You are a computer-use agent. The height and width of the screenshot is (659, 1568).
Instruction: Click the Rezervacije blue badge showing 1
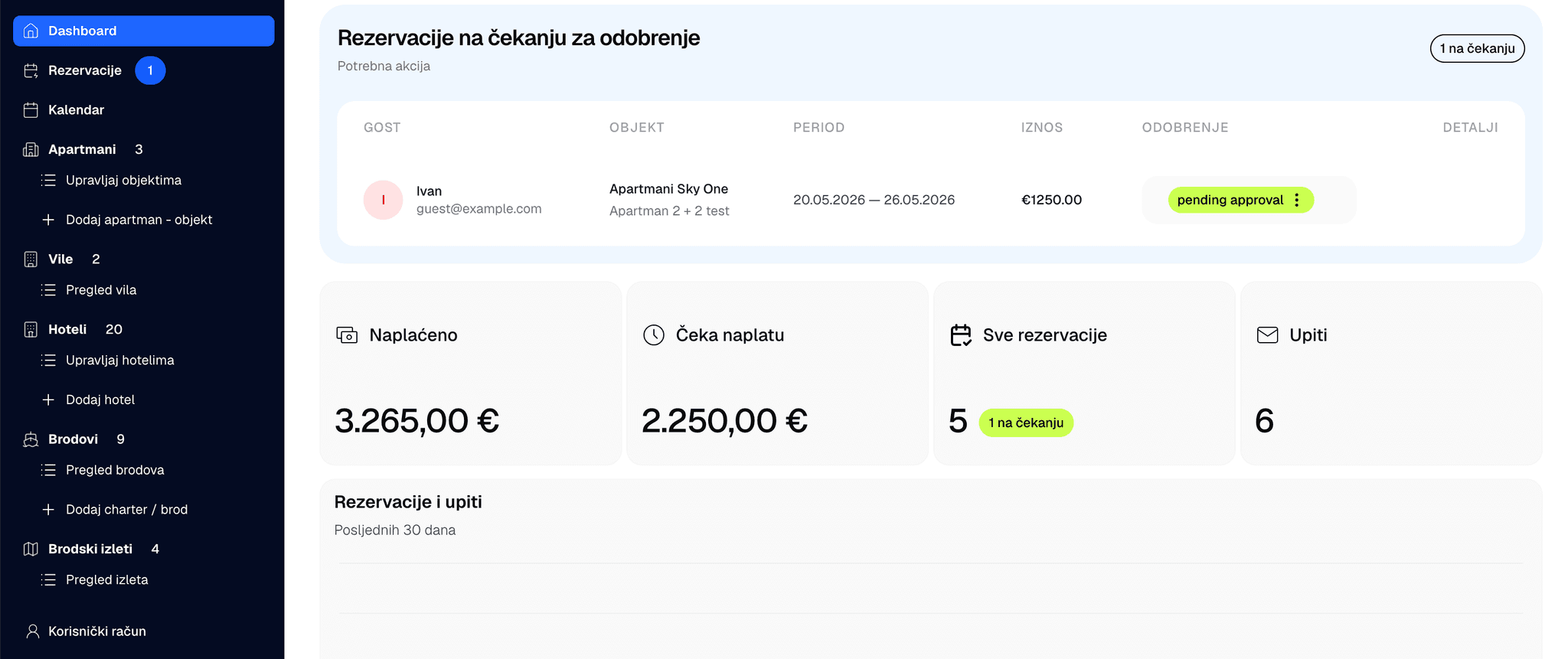tap(150, 70)
